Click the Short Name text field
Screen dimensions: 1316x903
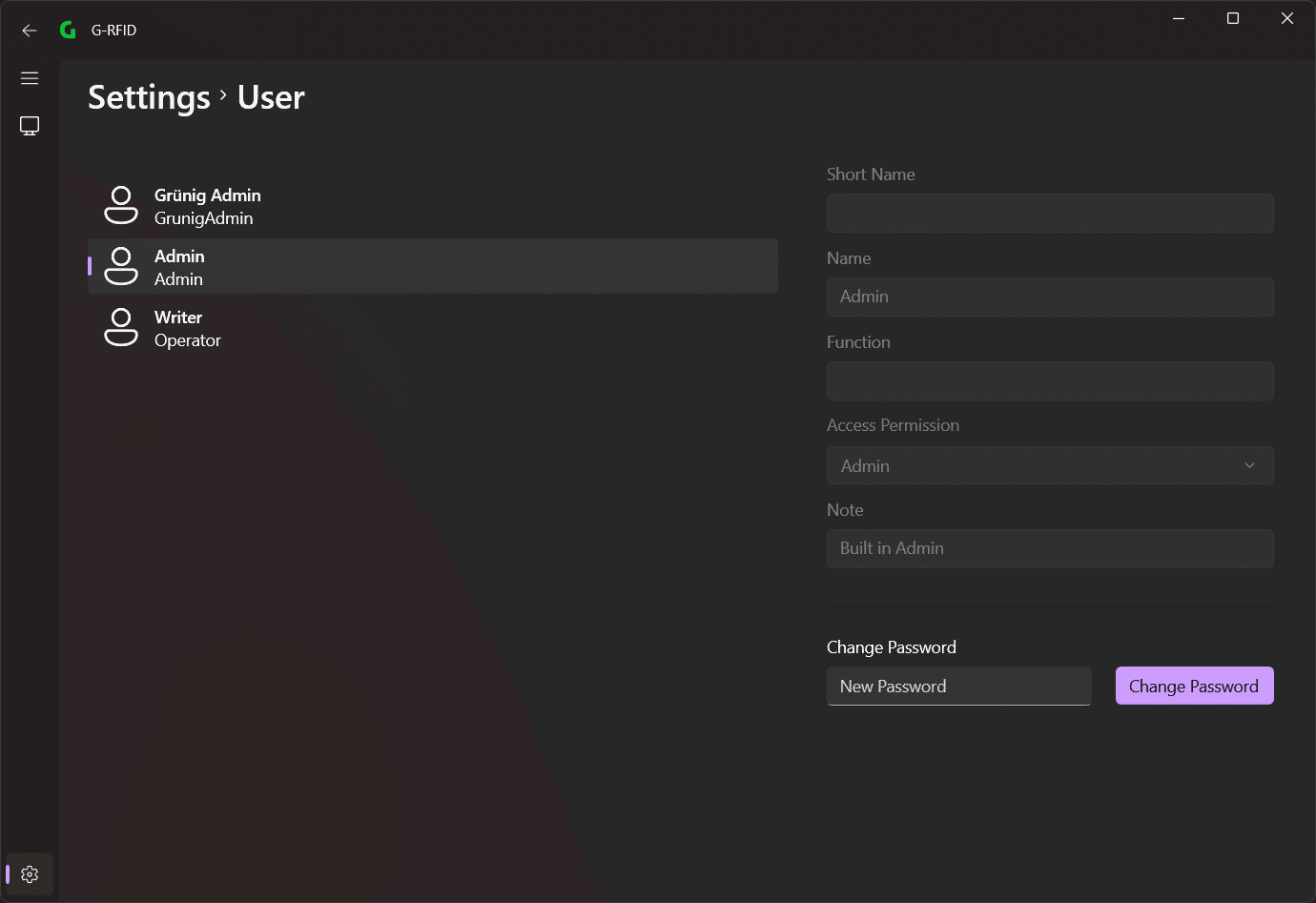[1050, 213]
